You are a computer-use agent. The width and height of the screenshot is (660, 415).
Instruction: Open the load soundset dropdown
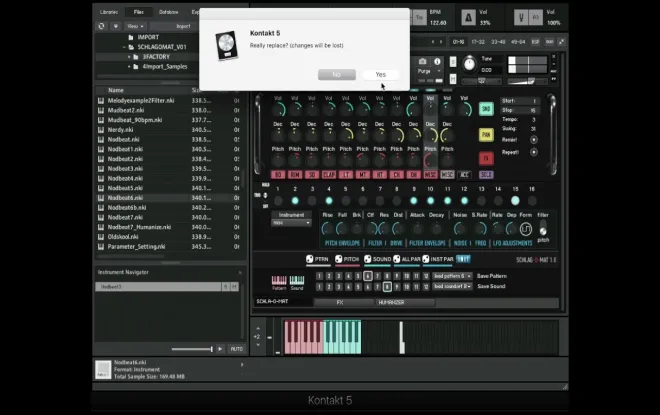pos(452,286)
